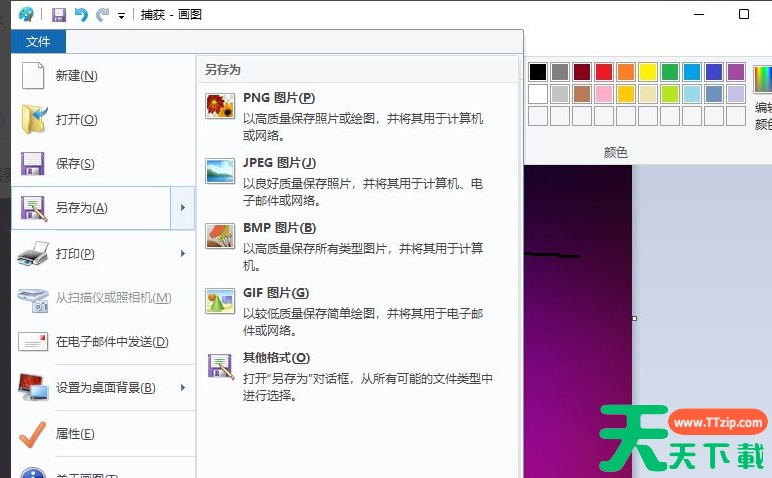Pick the yellow color swatch
The width and height of the screenshot is (772, 478).
click(x=648, y=72)
